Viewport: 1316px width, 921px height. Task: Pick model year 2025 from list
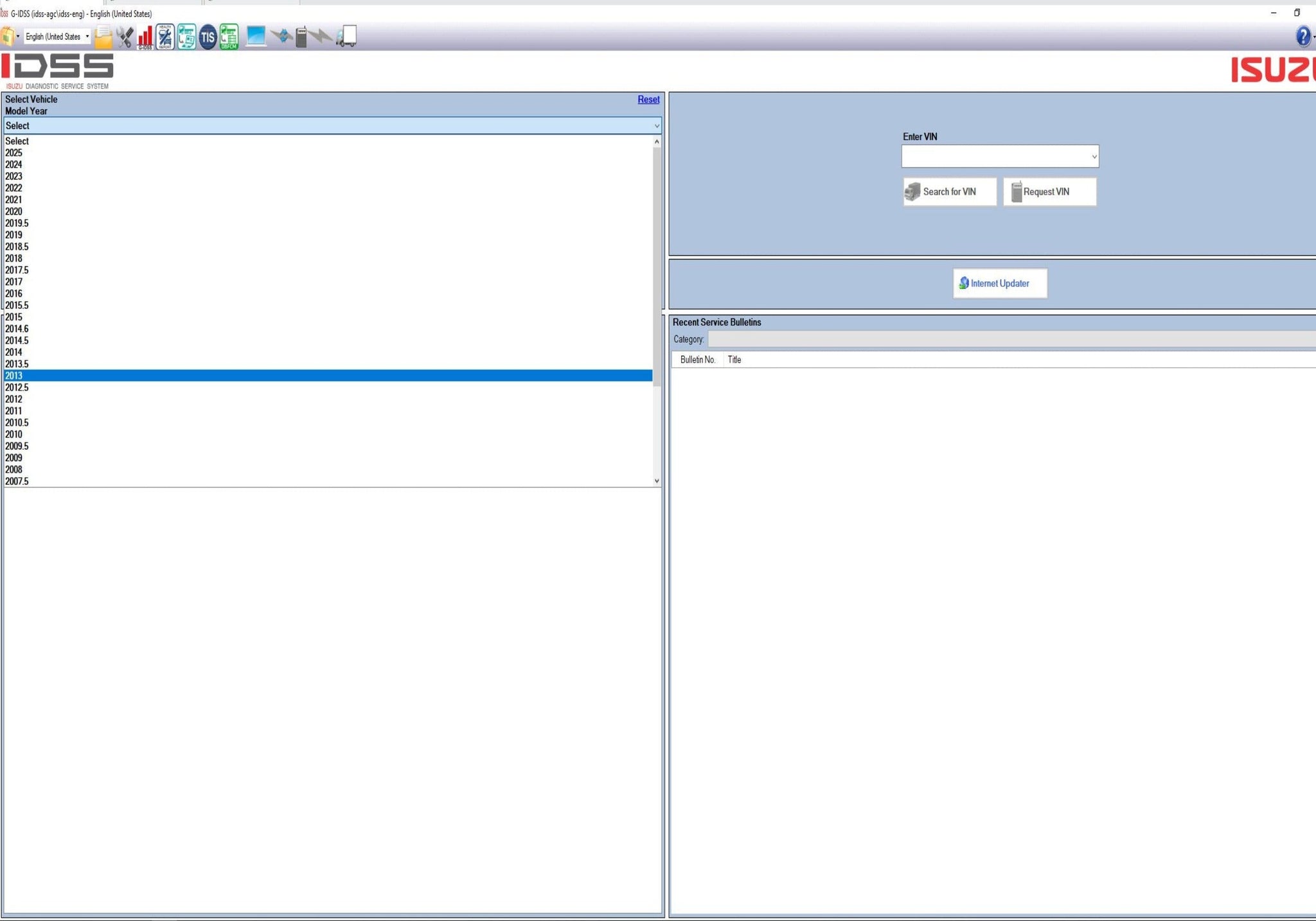[x=14, y=153]
